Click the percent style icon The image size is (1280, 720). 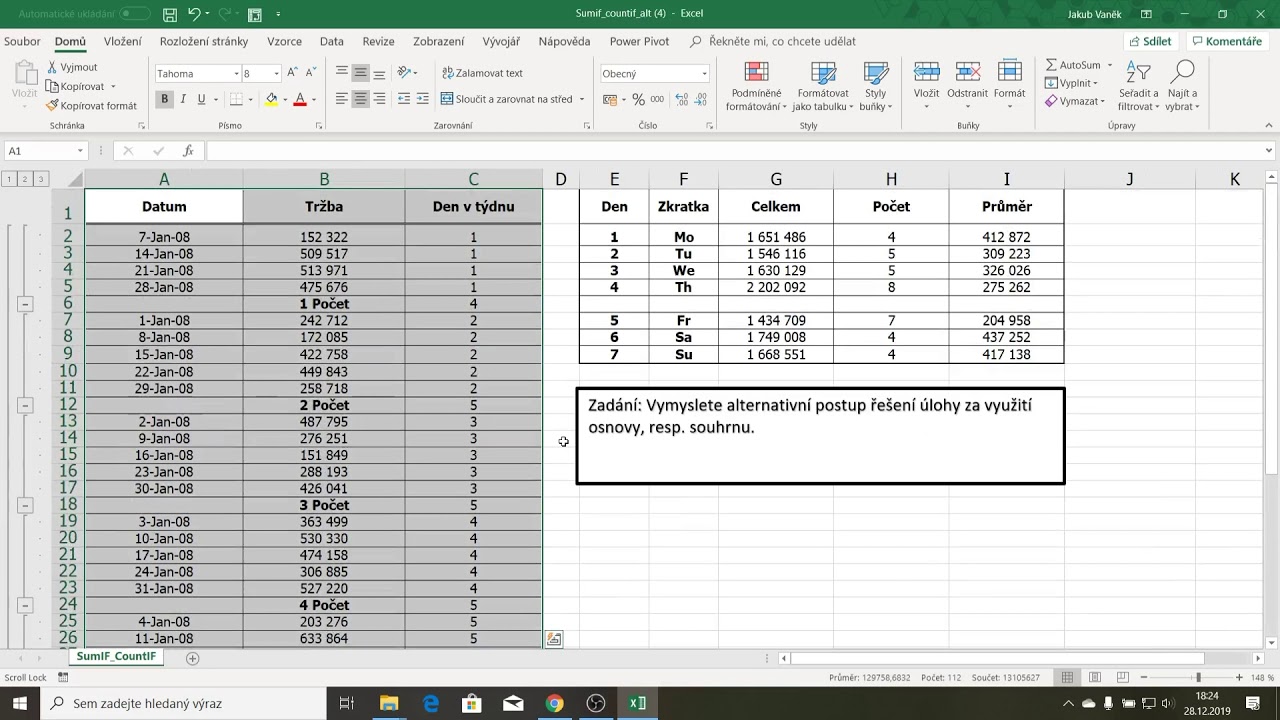[638, 99]
